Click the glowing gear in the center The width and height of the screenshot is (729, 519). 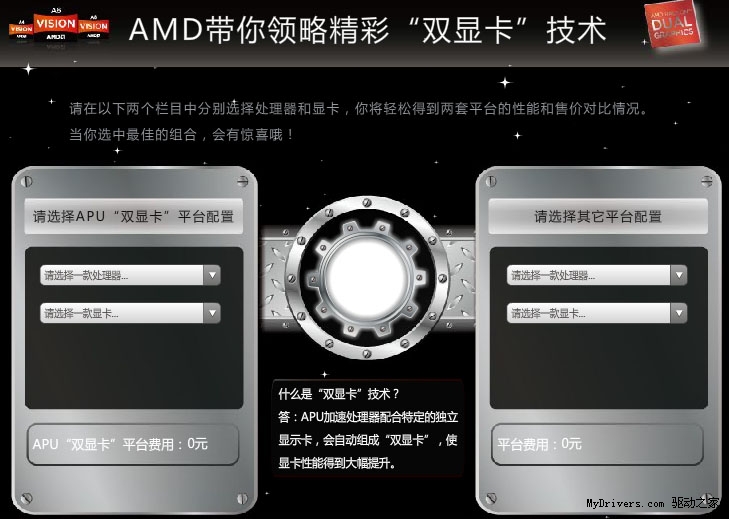pos(367,278)
